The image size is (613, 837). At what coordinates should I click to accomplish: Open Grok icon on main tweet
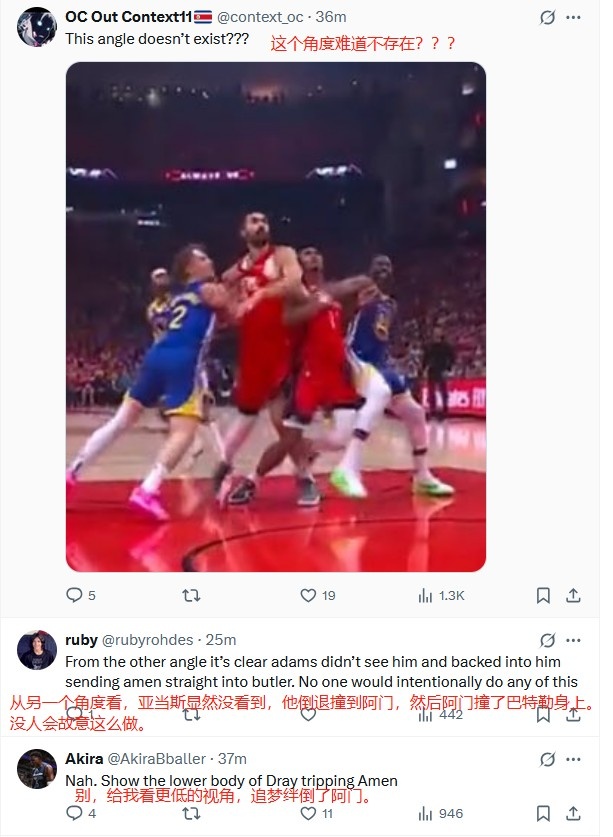point(547,18)
